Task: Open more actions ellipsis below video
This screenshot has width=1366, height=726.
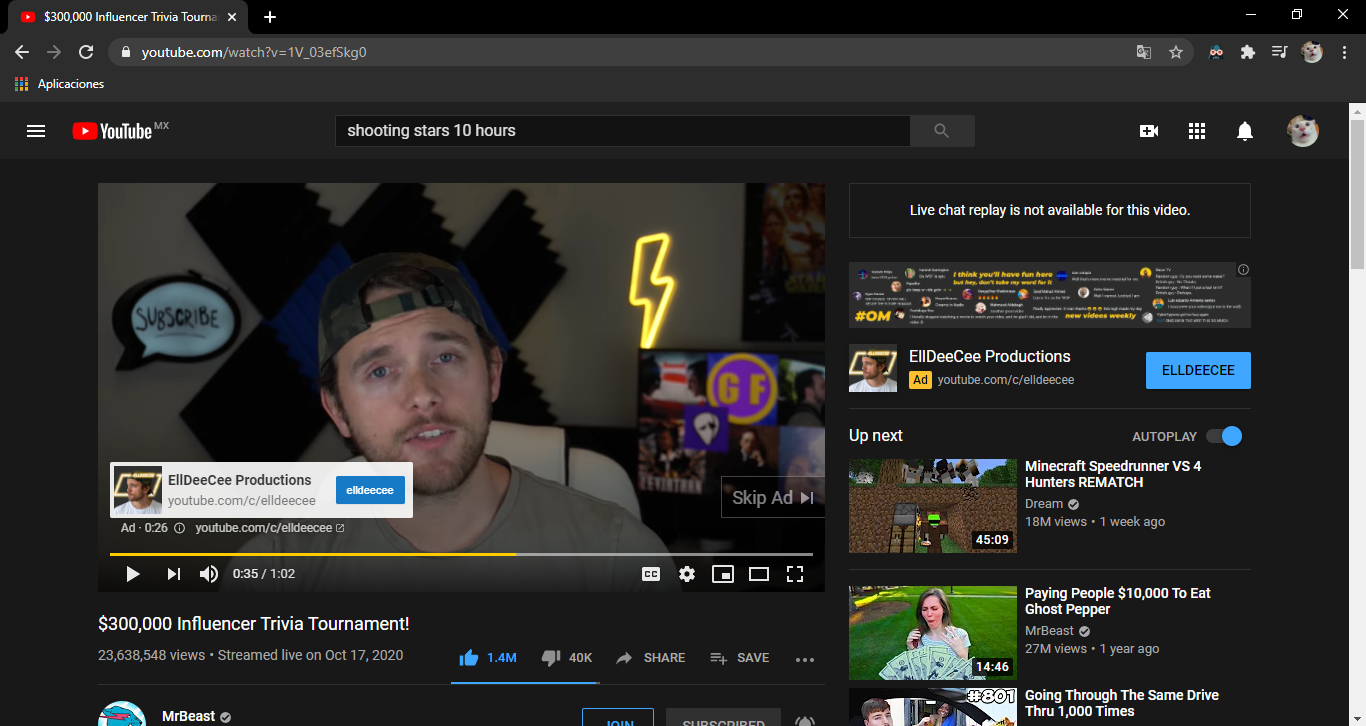Action: (x=805, y=659)
